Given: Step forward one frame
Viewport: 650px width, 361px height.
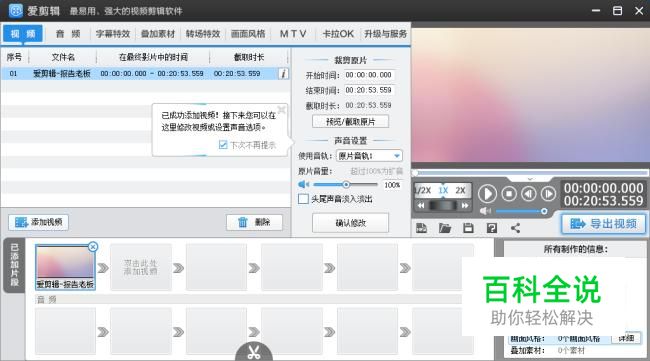Looking at the screenshot, I should point(548,194).
